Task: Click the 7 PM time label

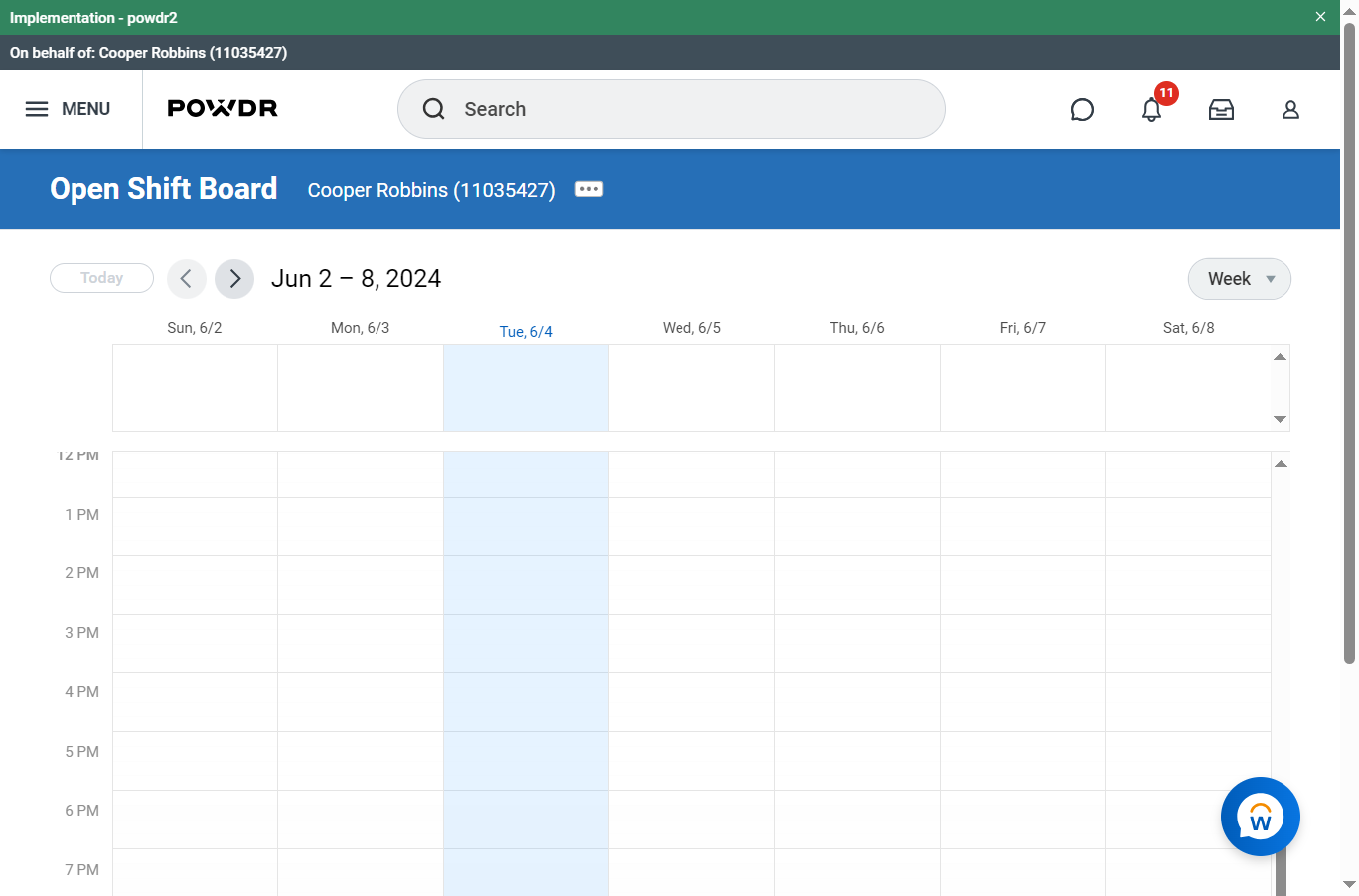Action: tap(82, 870)
